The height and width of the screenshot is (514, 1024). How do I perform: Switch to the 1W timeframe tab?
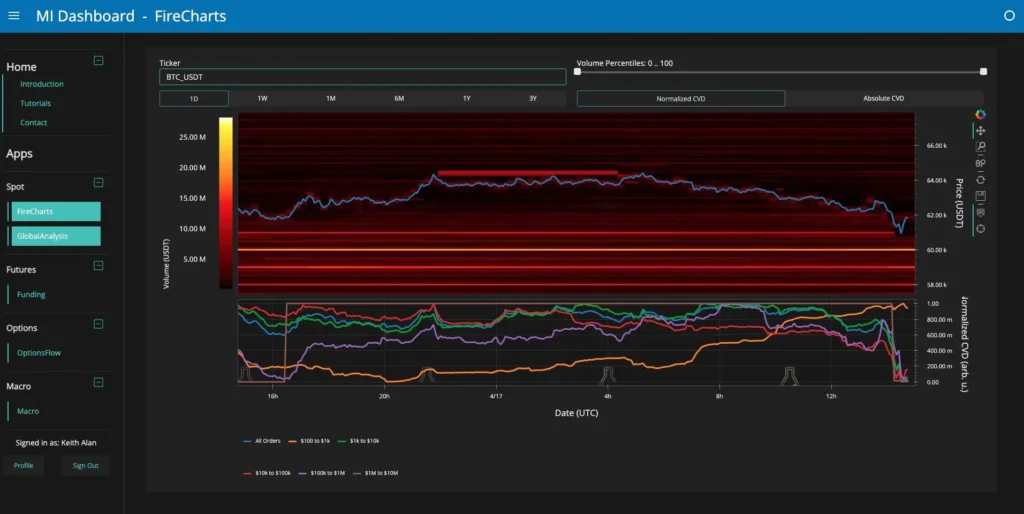point(262,99)
